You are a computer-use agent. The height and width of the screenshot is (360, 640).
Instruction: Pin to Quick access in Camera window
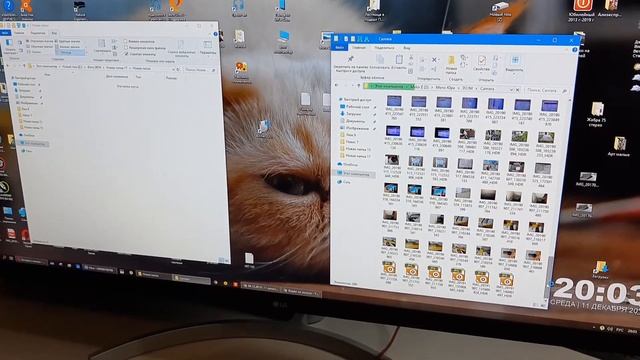[x=351, y=64]
